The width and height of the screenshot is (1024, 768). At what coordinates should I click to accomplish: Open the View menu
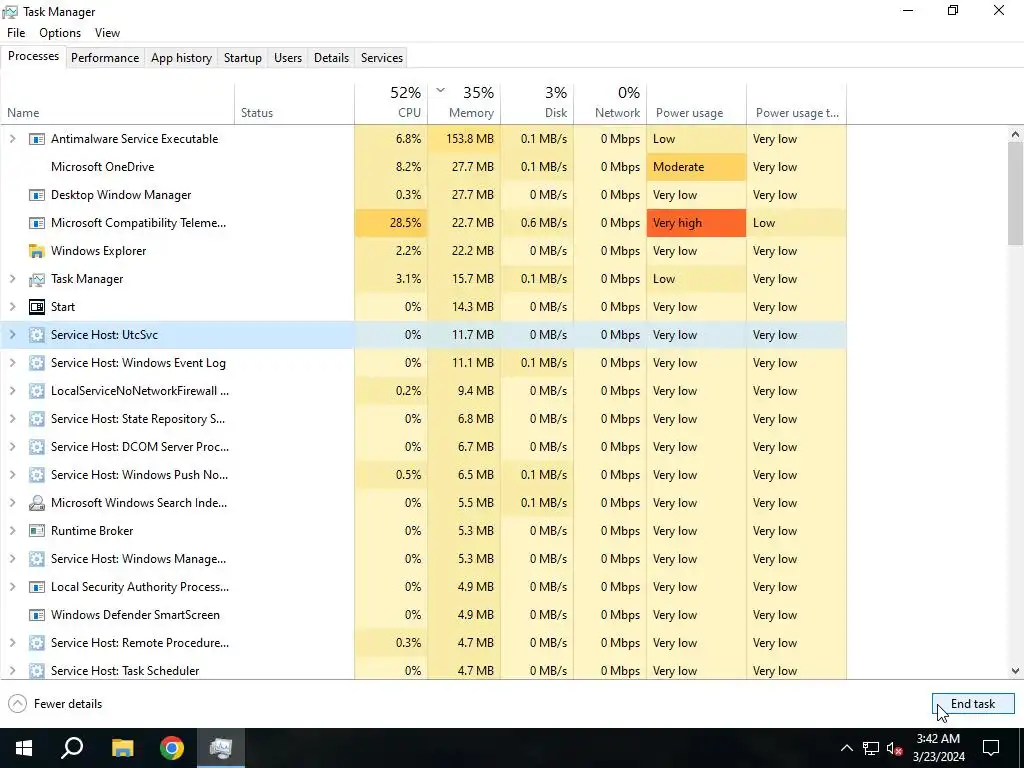coord(107,33)
